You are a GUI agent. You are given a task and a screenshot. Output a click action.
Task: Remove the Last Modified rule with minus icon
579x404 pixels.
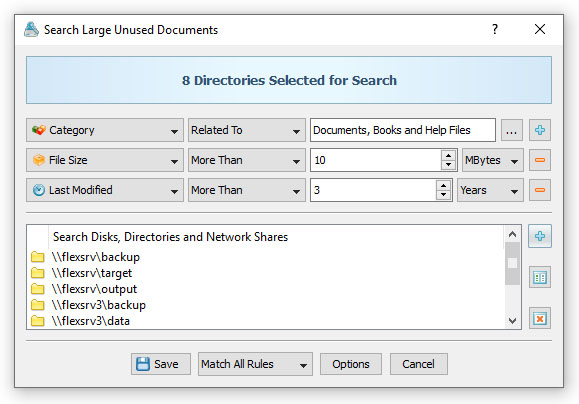point(539,190)
